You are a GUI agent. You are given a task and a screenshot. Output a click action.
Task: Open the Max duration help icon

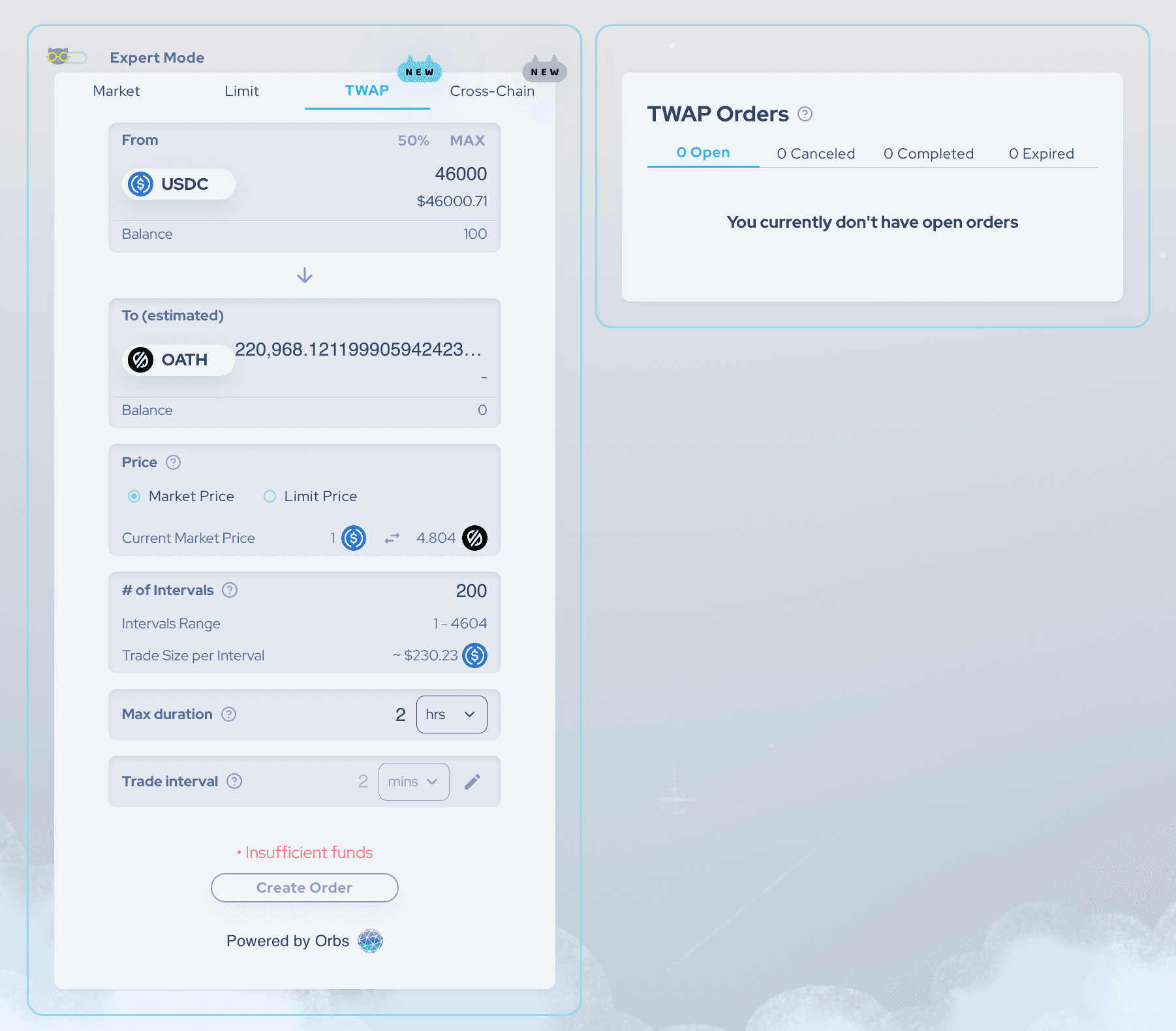[x=228, y=715]
